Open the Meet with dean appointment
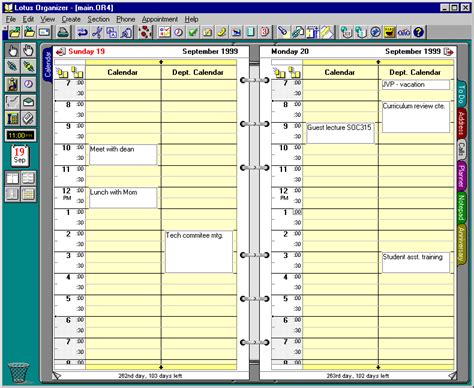This screenshot has width=474, height=388. click(x=123, y=154)
